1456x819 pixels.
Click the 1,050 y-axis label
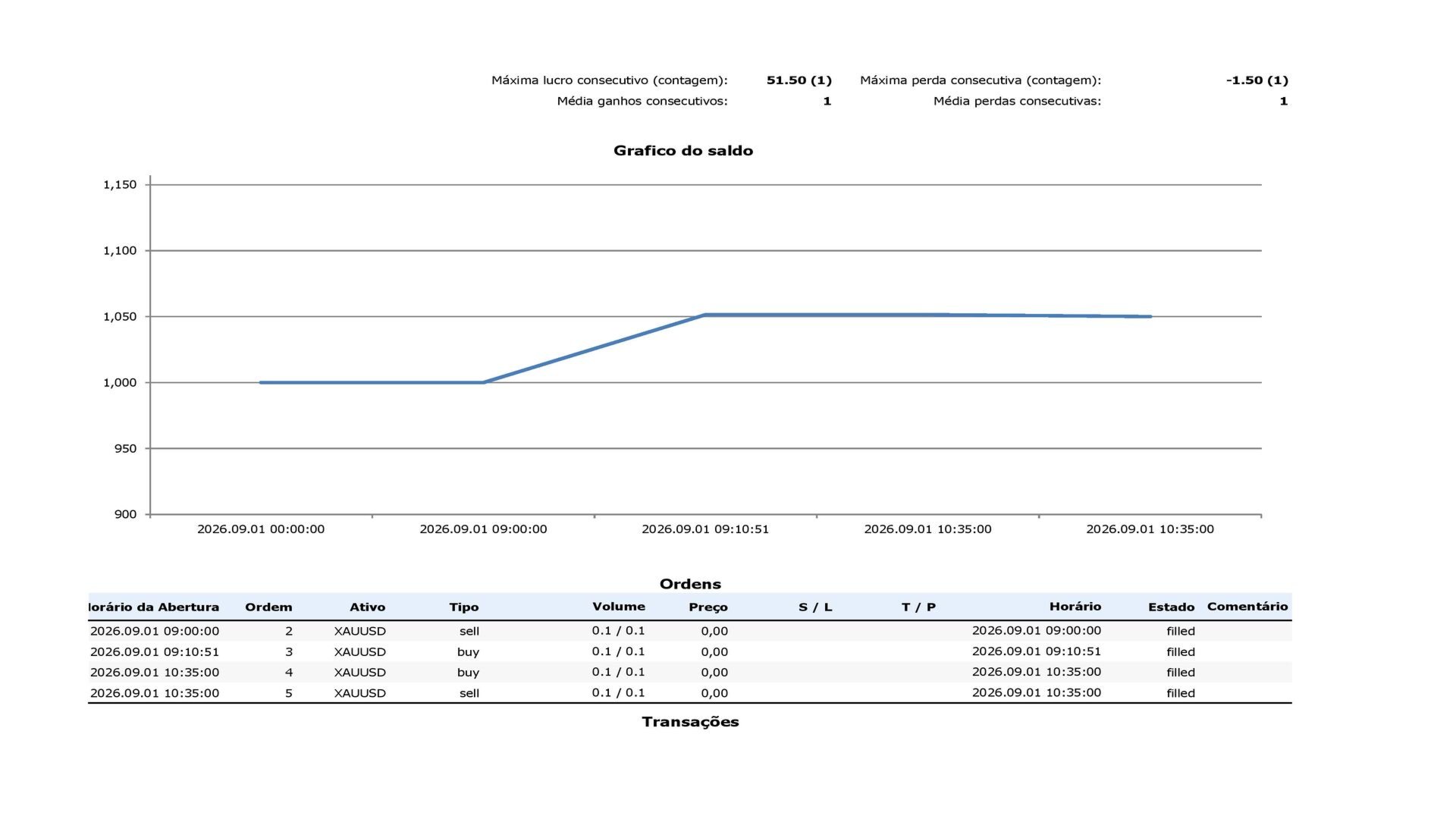click(x=120, y=316)
